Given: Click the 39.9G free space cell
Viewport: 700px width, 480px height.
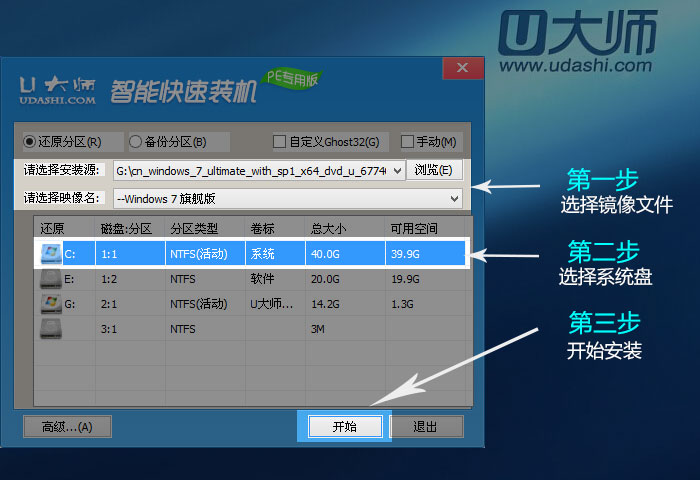Looking at the screenshot, I should (425, 254).
